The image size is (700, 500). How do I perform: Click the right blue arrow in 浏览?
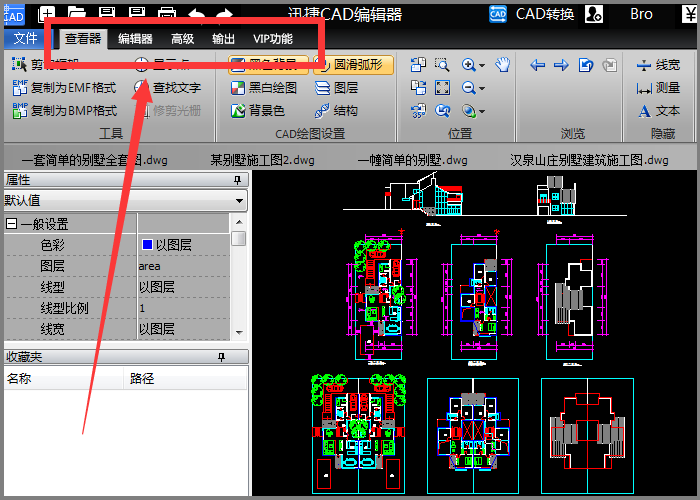coord(561,65)
